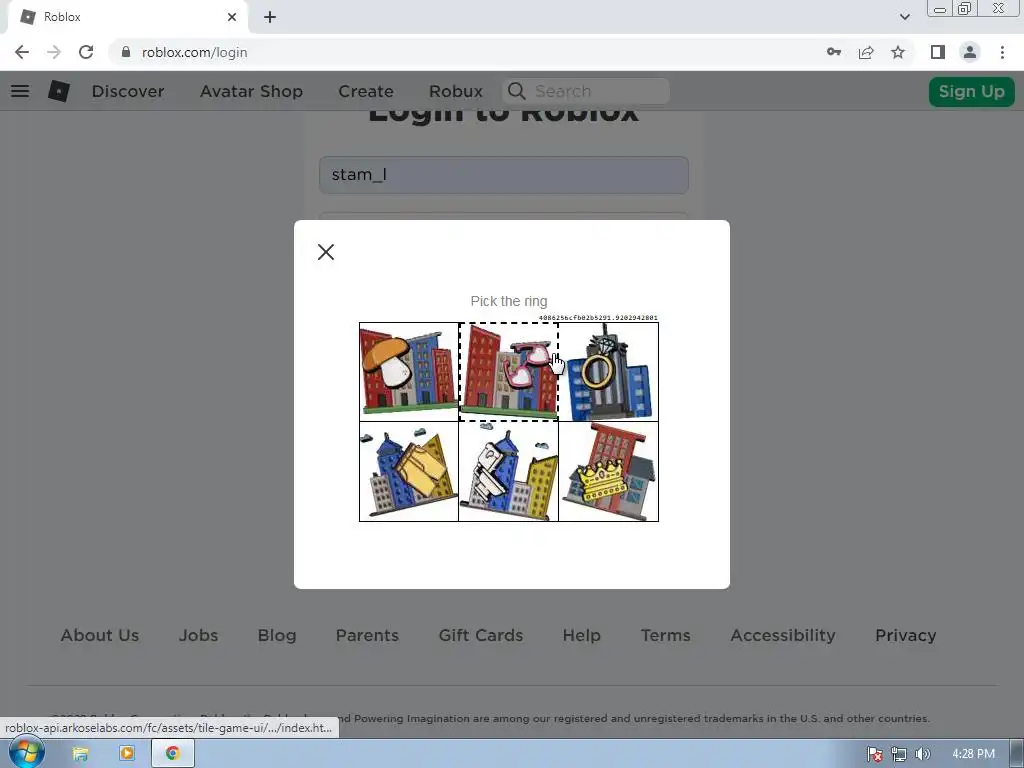
Task: Pick the microscope image tile
Action: coord(509,472)
